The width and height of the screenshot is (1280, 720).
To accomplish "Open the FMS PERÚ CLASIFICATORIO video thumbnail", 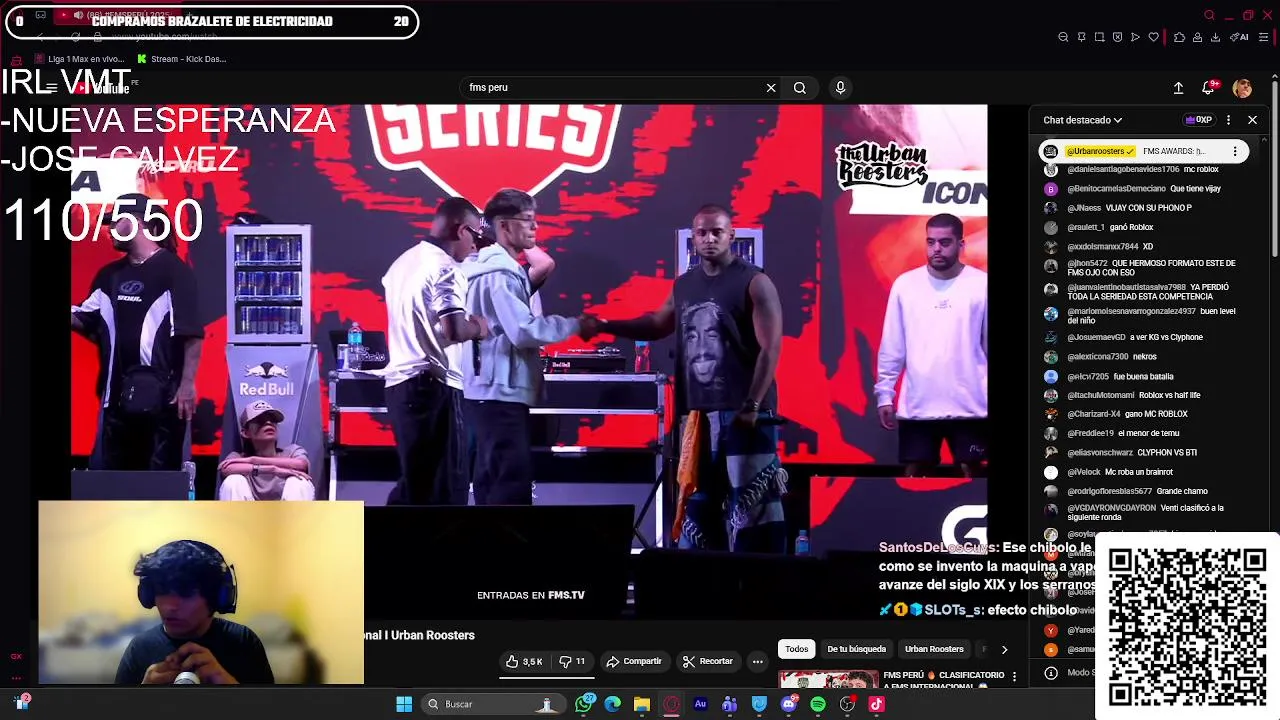I will pyautogui.click(x=829, y=680).
